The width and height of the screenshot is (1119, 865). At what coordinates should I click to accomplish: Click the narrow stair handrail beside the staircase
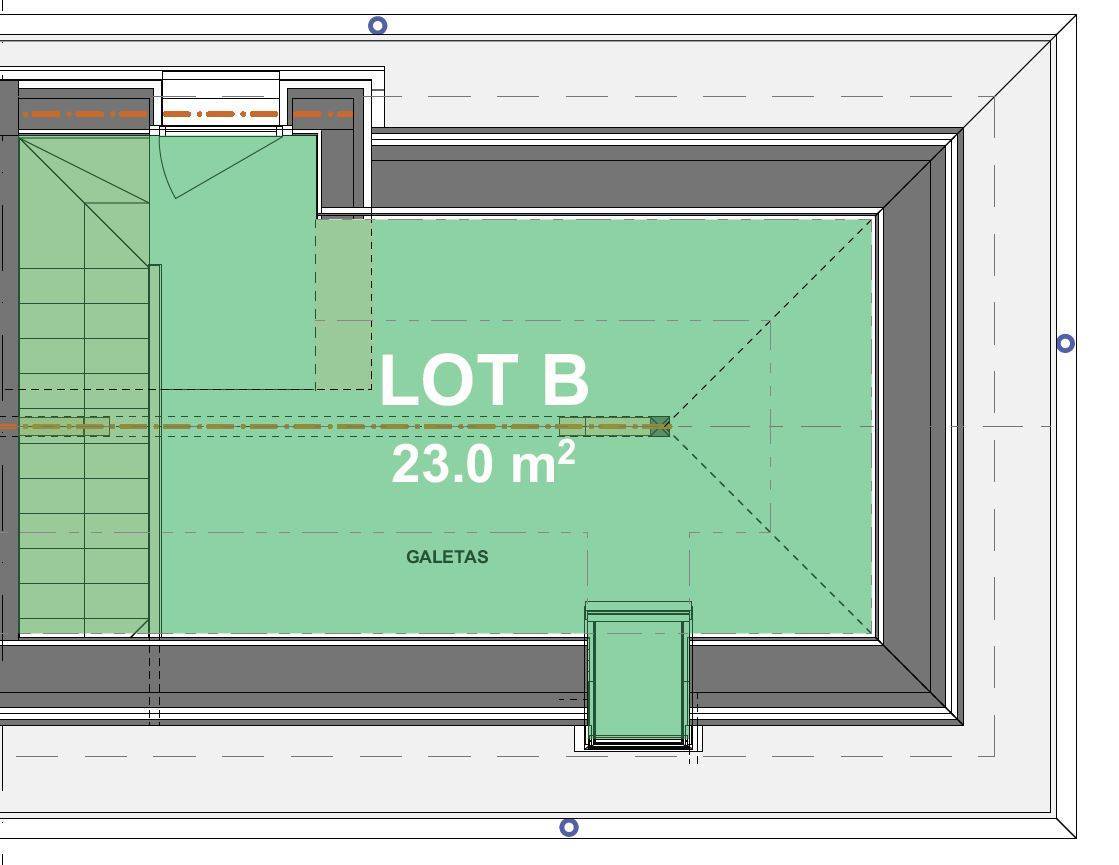pyautogui.click(x=155, y=450)
